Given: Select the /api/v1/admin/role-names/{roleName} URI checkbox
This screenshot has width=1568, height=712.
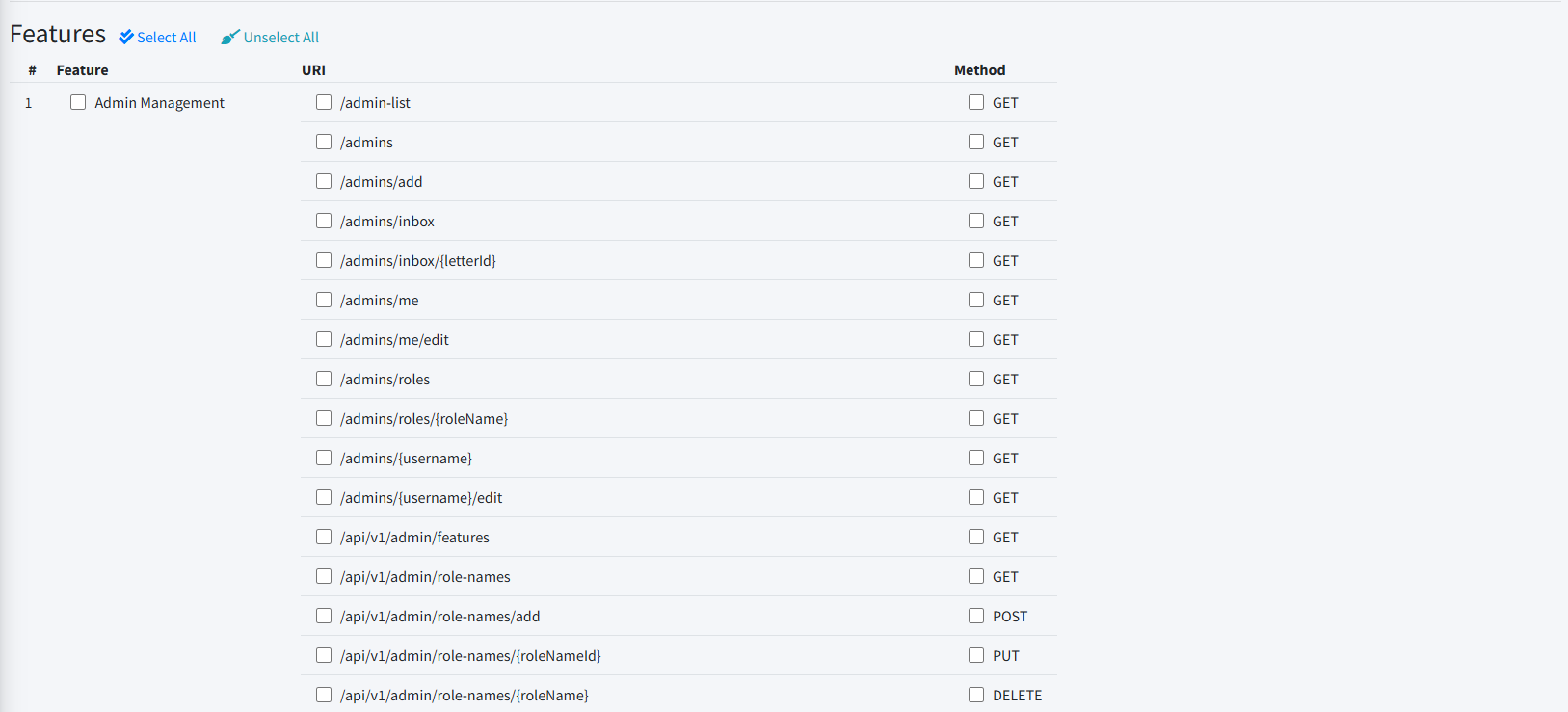Looking at the screenshot, I should [x=324, y=695].
